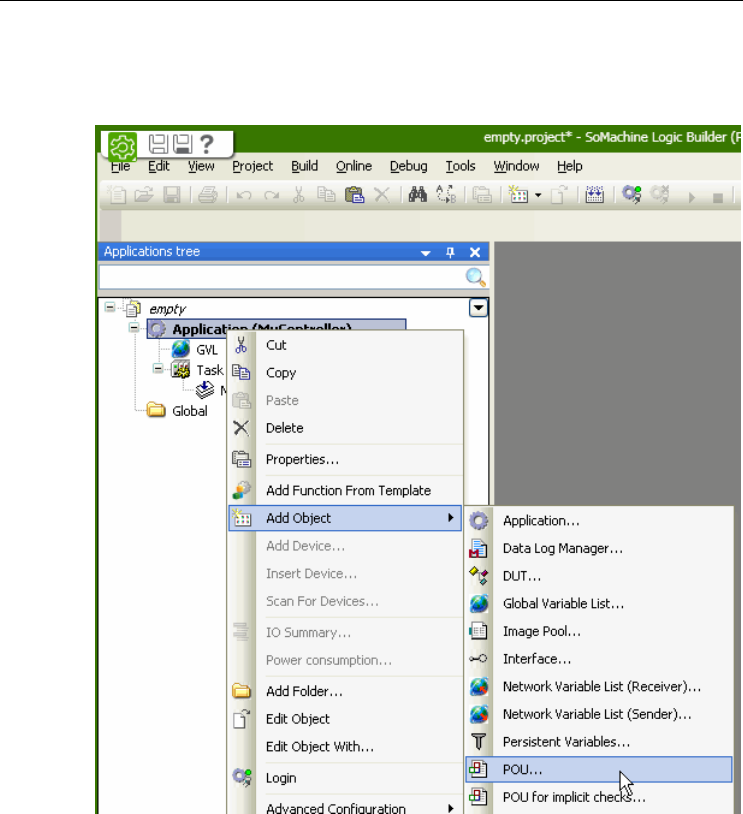Click the Logout gear icon in toolbar
The image size is (743, 814).
coord(659,195)
